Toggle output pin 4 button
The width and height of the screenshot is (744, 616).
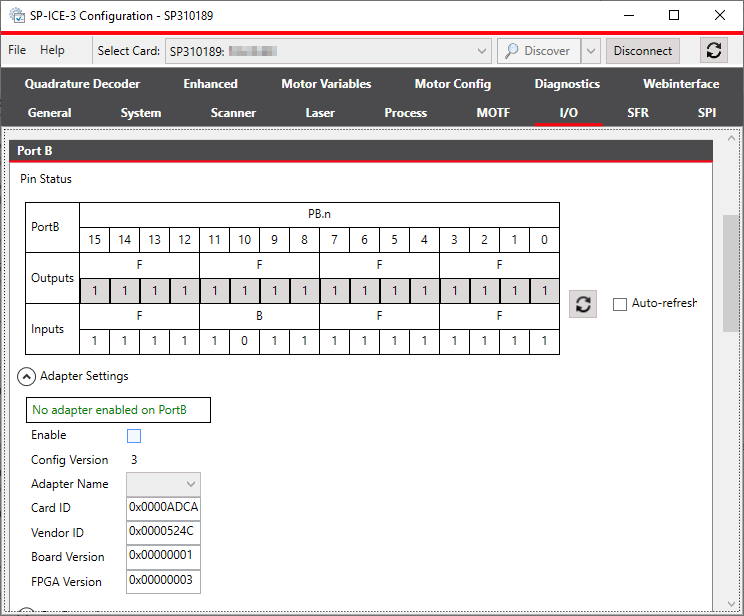point(424,290)
